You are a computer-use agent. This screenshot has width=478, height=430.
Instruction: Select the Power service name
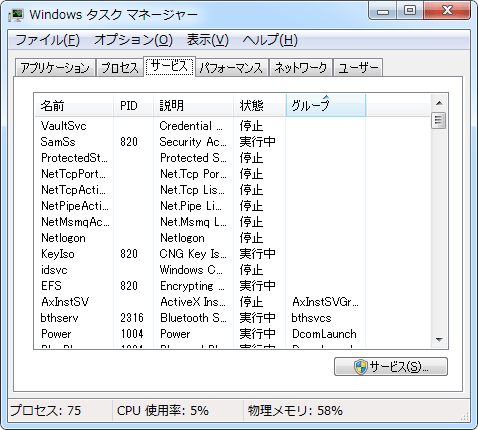pyautogui.click(x=56, y=334)
